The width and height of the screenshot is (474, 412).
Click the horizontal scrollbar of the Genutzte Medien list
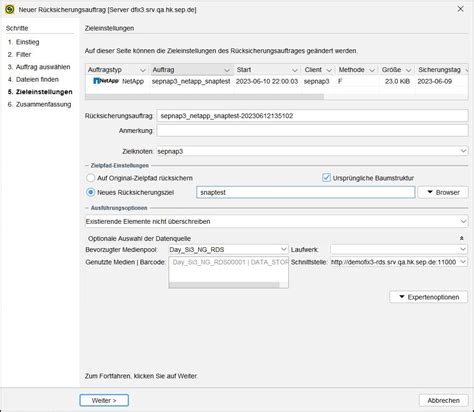point(224,285)
